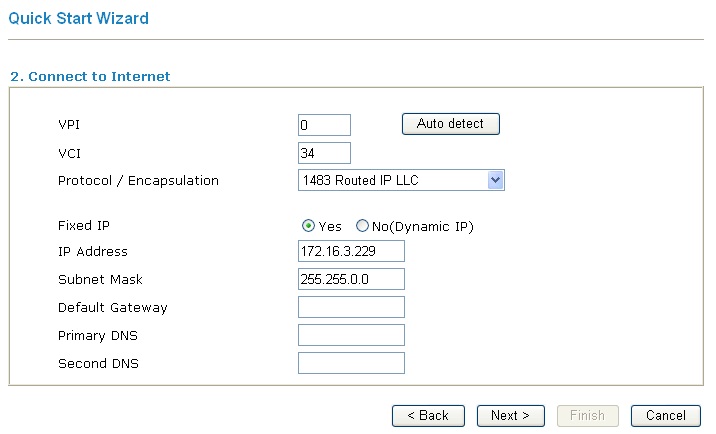Choose the No(Dynamic IP) radio option

[362, 226]
